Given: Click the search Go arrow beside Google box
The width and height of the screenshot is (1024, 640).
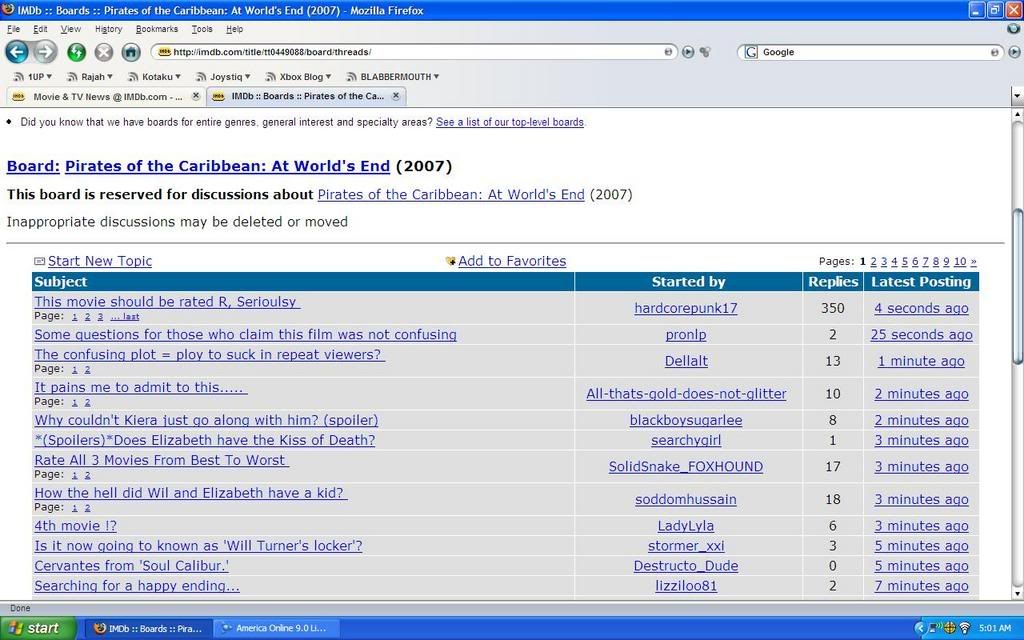Looking at the screenshot, I should click(x=1014, y=52).
